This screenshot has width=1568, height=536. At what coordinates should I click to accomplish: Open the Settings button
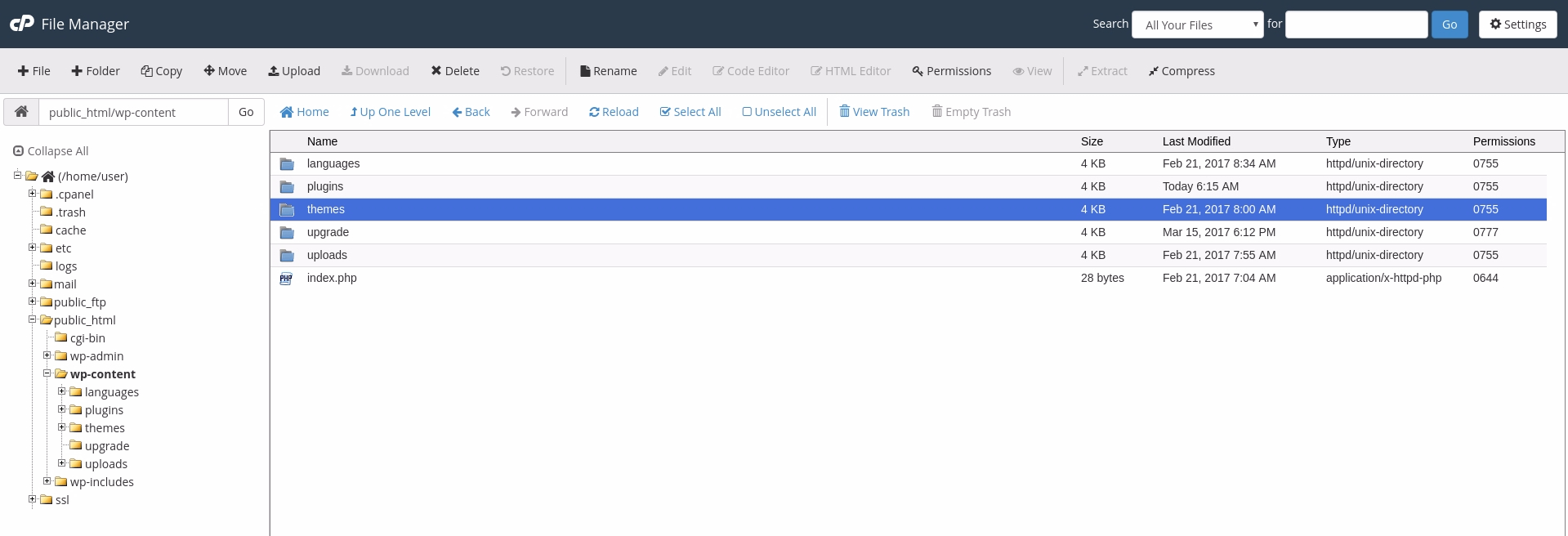[1517, 25]
